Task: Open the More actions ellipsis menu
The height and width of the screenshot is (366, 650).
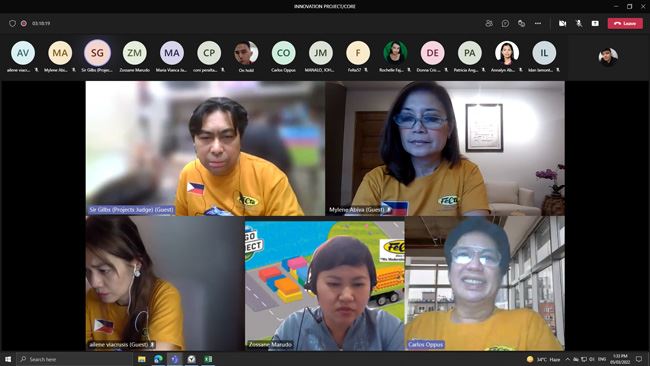Action: pos(538,23)
